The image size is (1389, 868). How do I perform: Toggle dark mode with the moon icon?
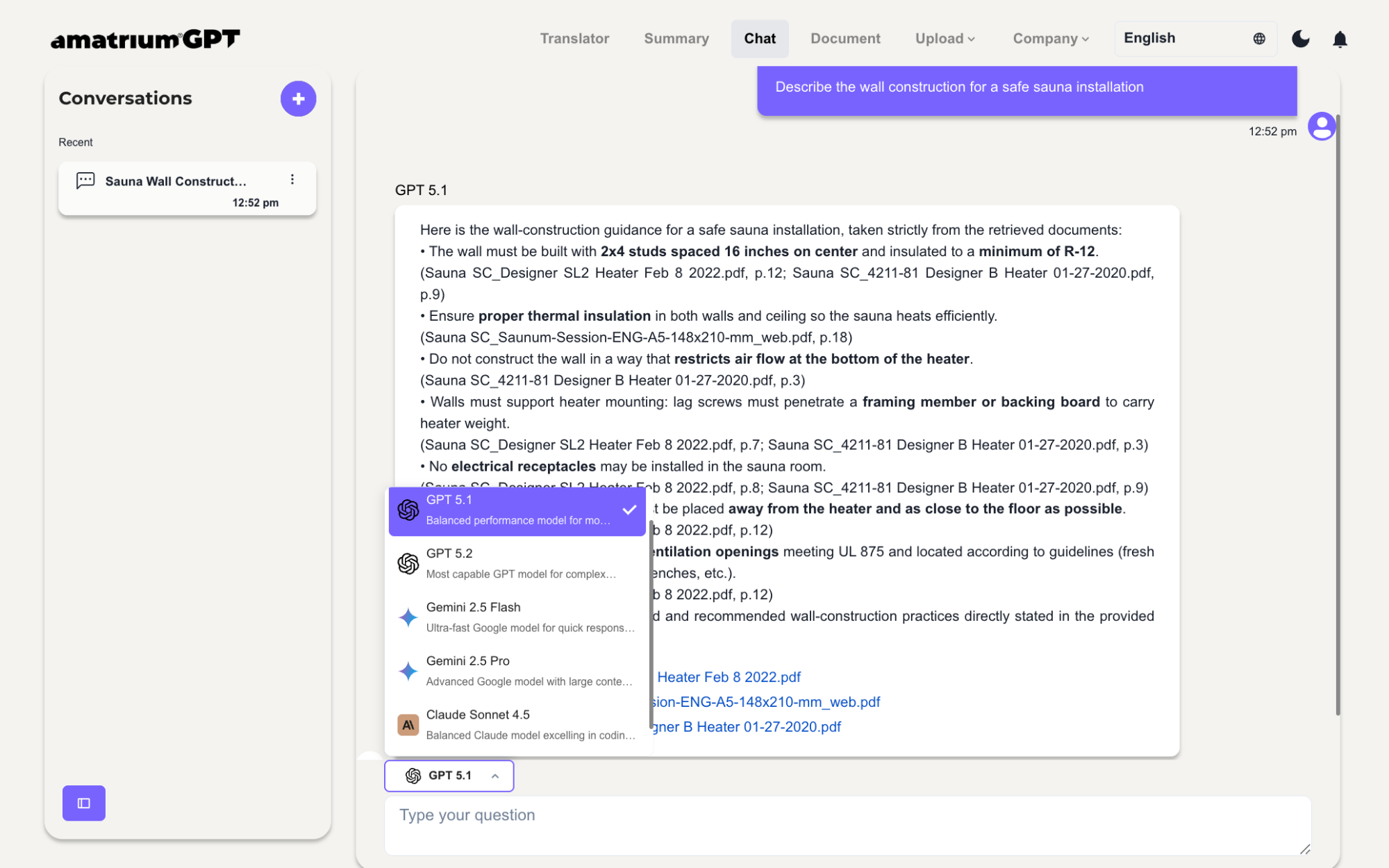click(x=1301, y=39)
